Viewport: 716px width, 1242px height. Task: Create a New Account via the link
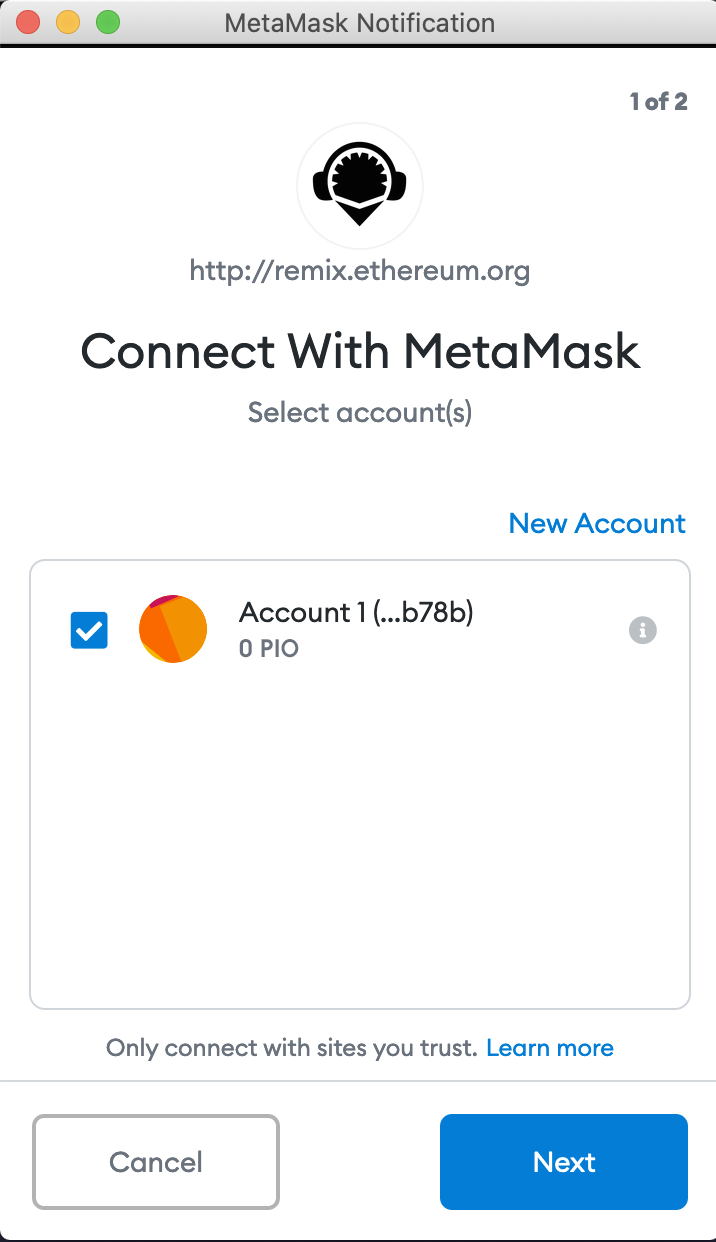coord(597,523)
